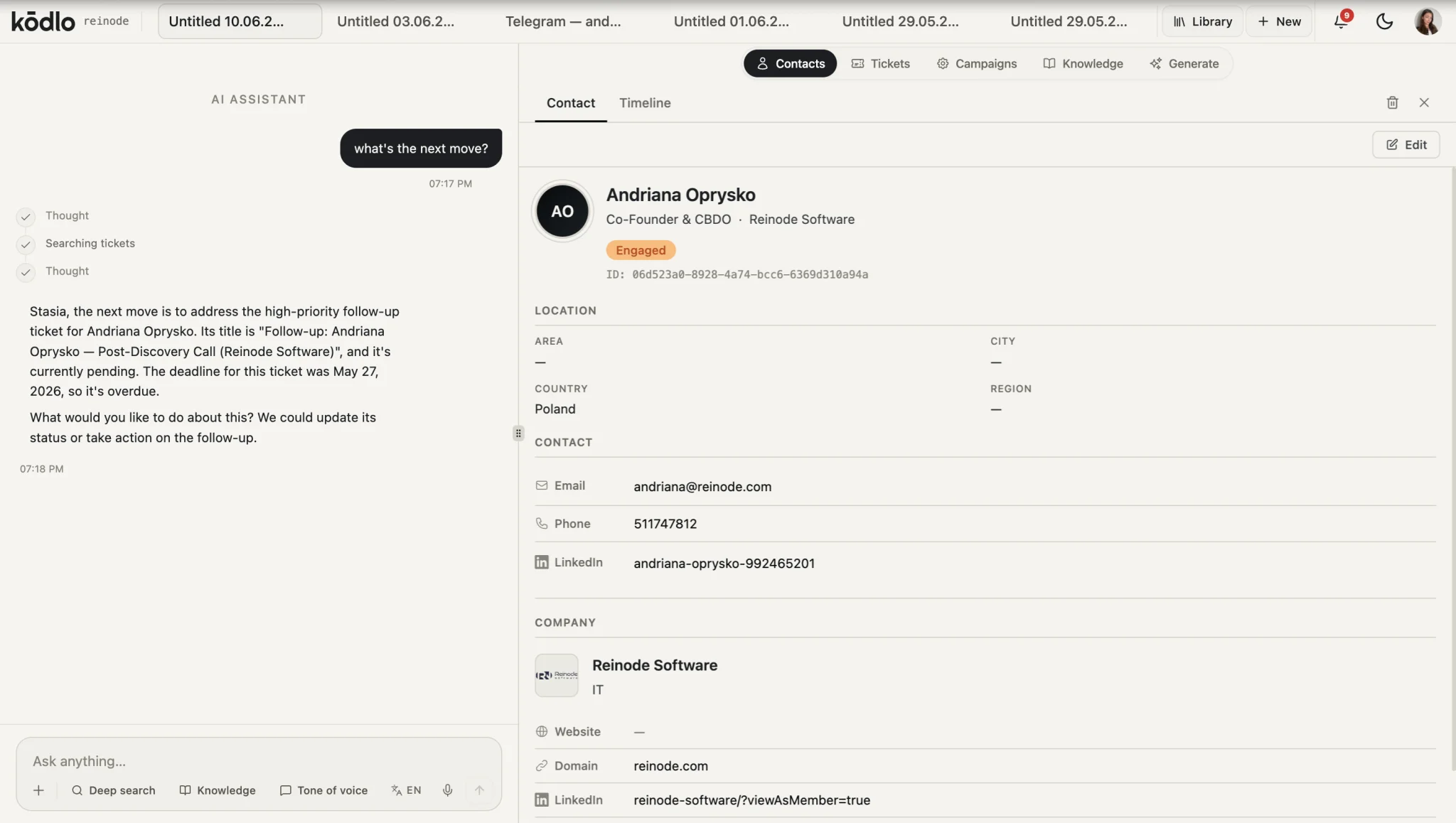1456x823 pixels.
Task: Expand the Thought step below Searching tickets
Action: [x=67, y=271]
